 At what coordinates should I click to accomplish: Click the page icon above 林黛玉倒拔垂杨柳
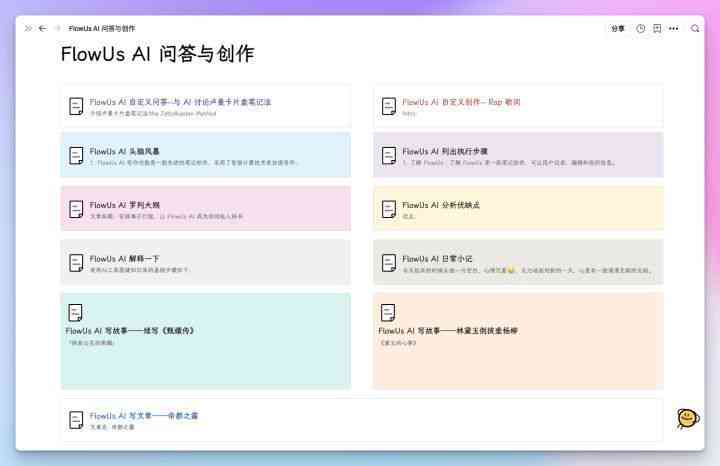[x=388, y=313]
